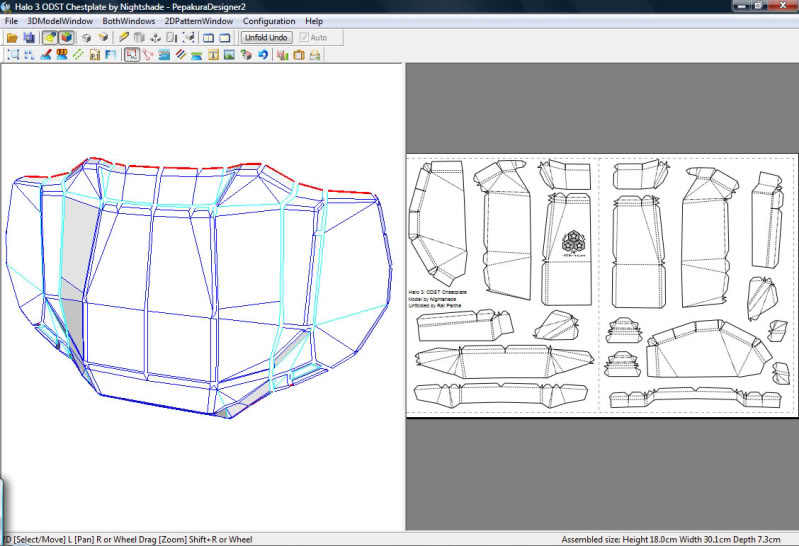Click the Save floppy disk icon
Viewport: 799px width, 546px height.
click(29, 37)
